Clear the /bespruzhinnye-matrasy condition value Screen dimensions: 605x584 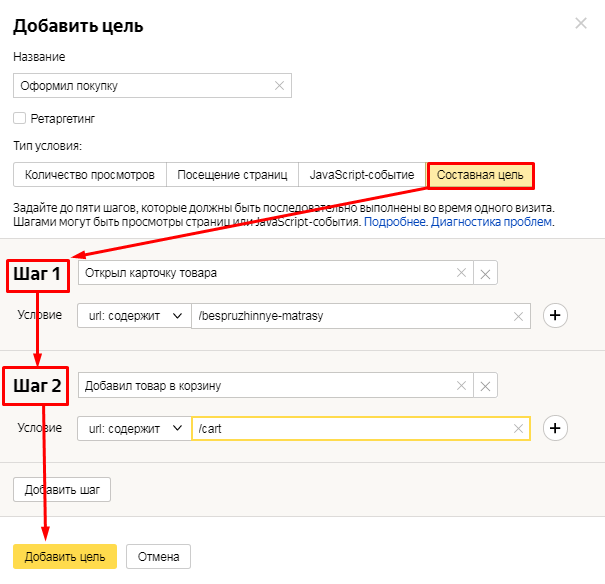518,316
